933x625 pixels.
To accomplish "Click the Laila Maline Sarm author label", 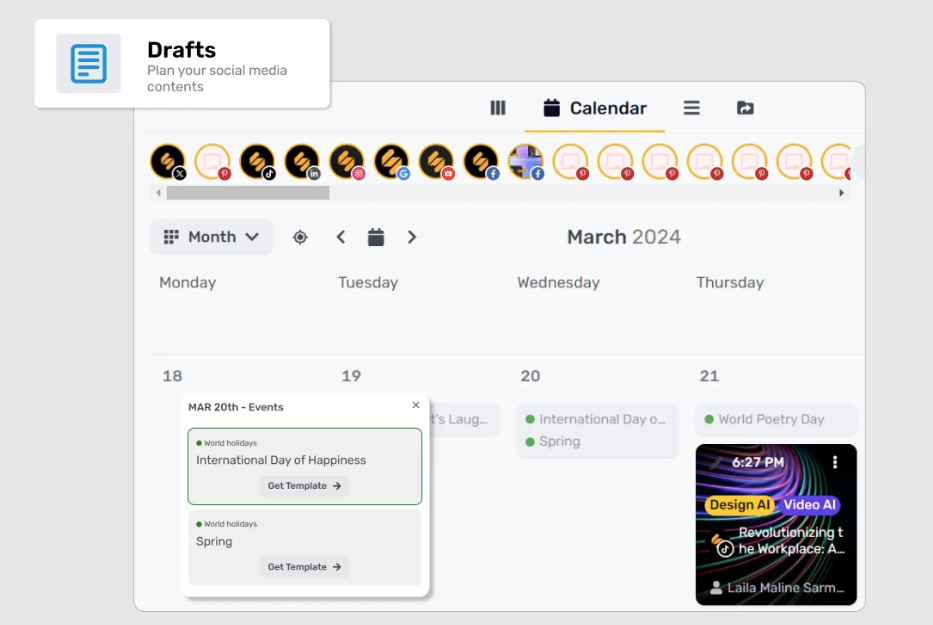I will (x=777, y=588).
